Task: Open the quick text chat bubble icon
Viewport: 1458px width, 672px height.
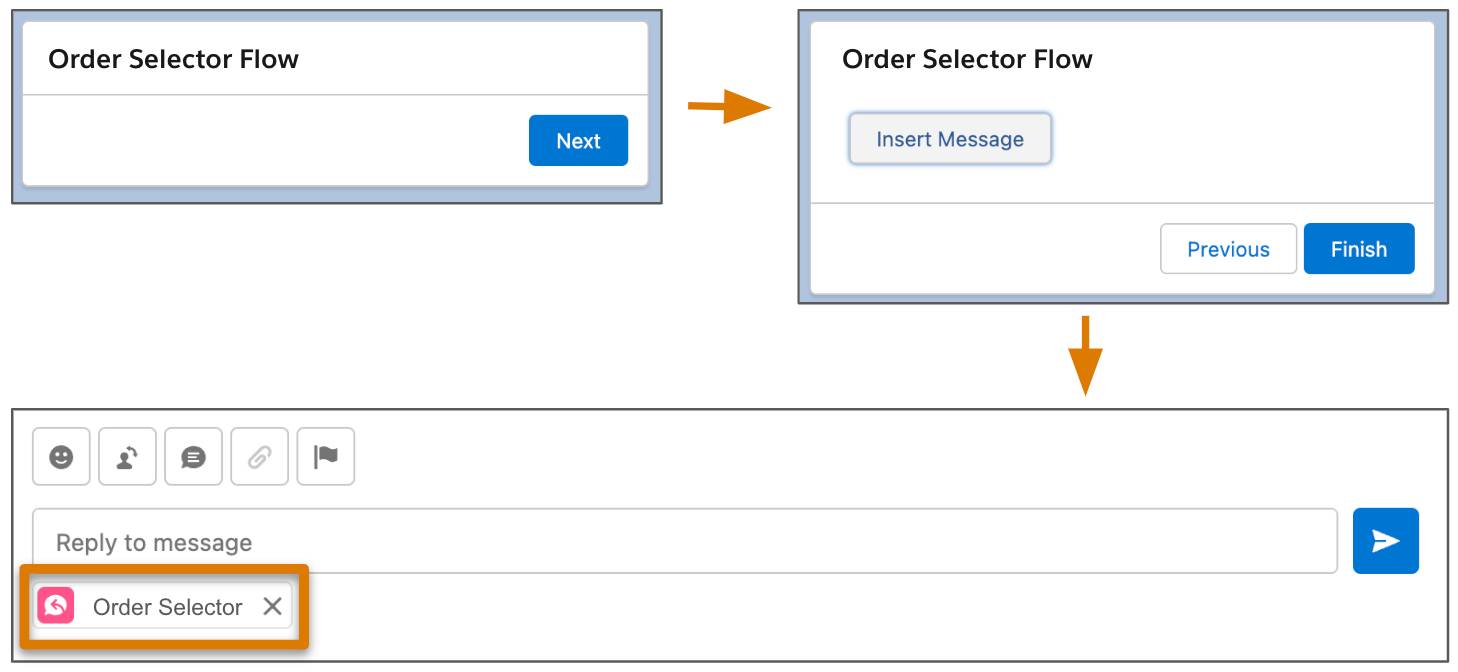Action: coord(193,457)
